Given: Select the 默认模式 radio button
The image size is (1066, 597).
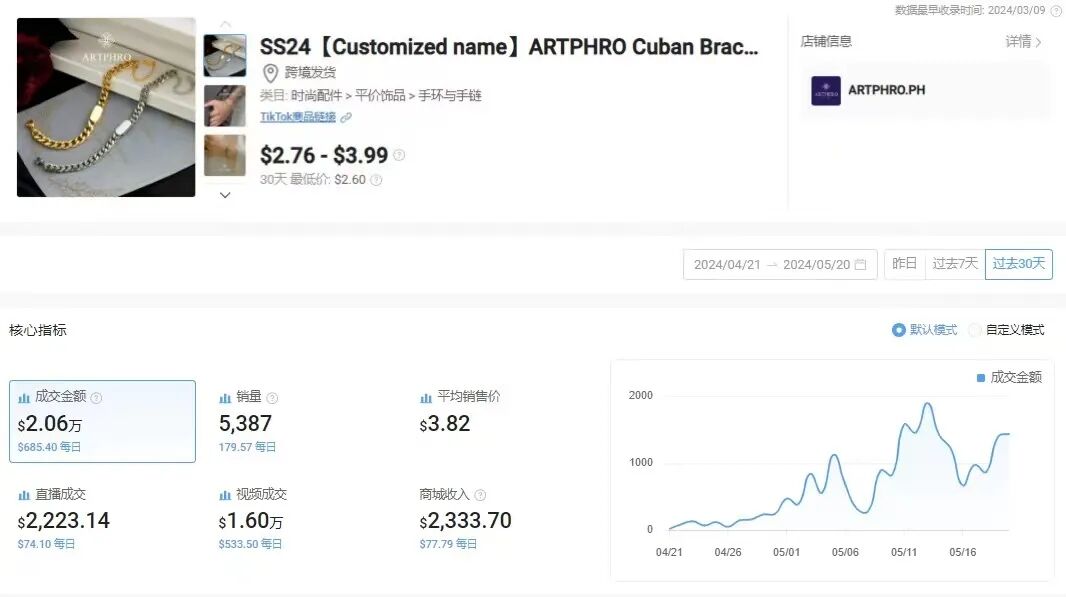Looking at the screenshot, I should [898, 330].
